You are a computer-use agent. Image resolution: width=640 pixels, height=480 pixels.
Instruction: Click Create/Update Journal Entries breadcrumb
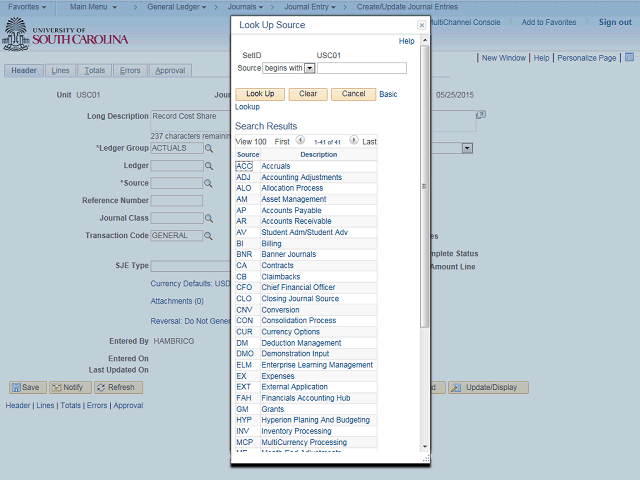(x=407, y=7)
